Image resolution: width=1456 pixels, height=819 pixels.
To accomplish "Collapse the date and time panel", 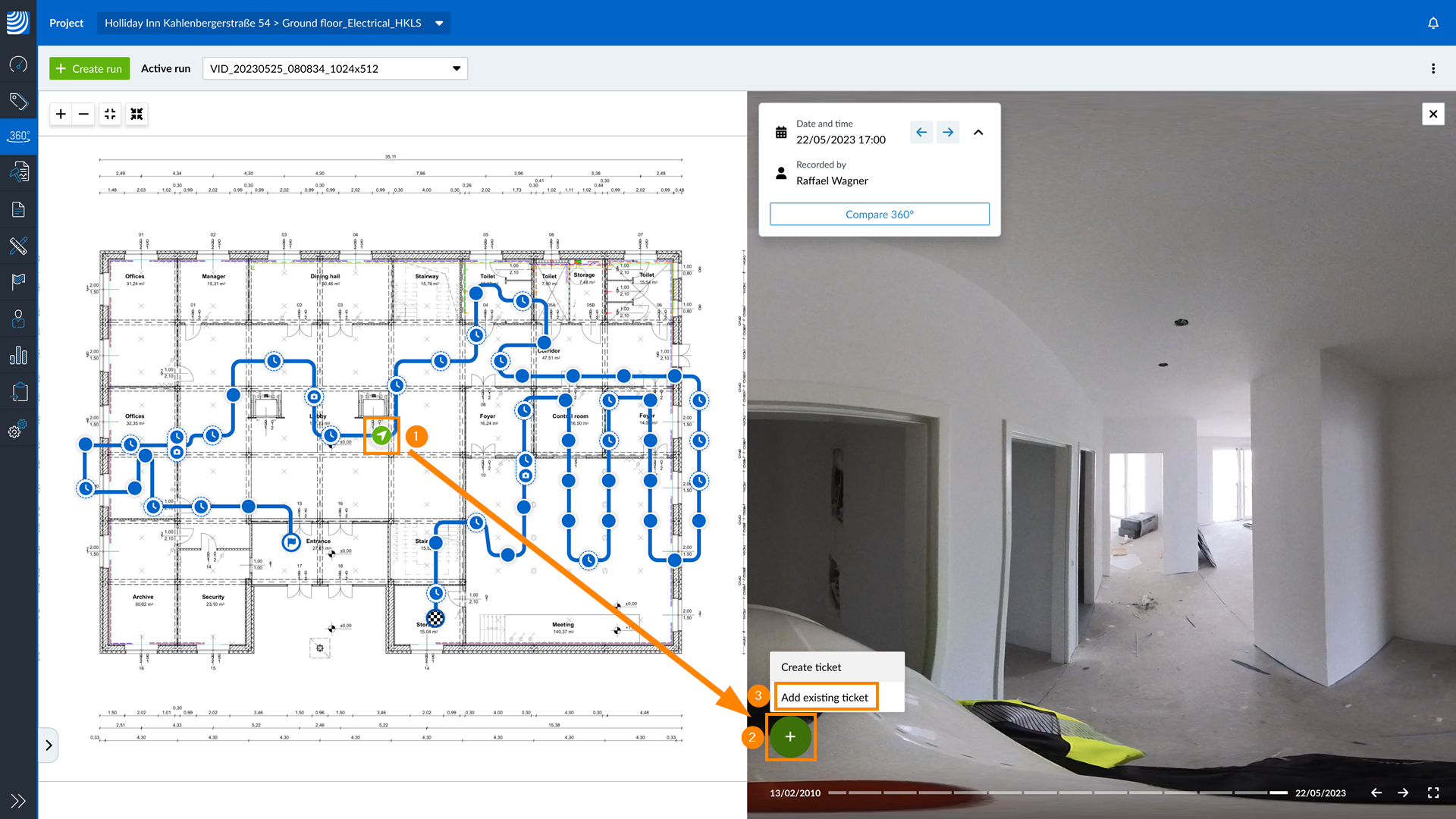I will click(978, 132).
